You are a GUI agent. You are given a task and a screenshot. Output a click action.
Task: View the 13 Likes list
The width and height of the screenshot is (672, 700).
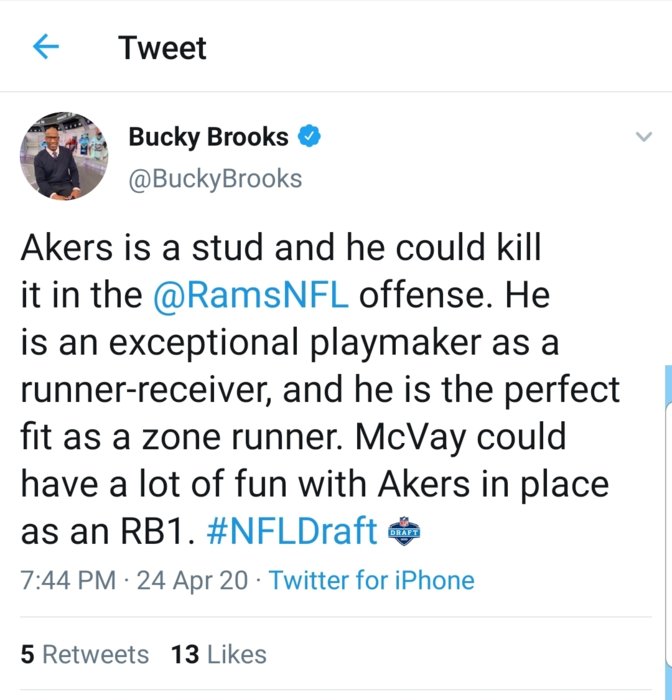click(219, 655)
